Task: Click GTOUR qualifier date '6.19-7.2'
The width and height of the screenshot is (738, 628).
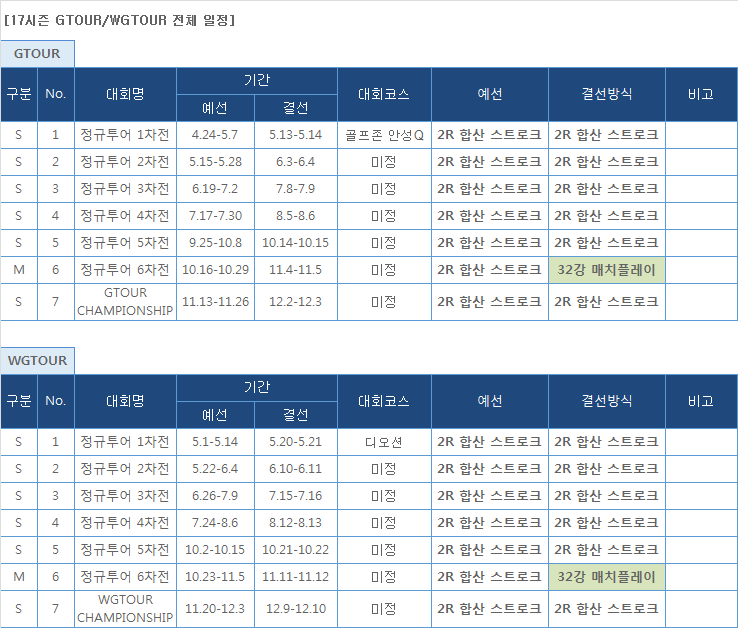Action: tap(215, 189)
